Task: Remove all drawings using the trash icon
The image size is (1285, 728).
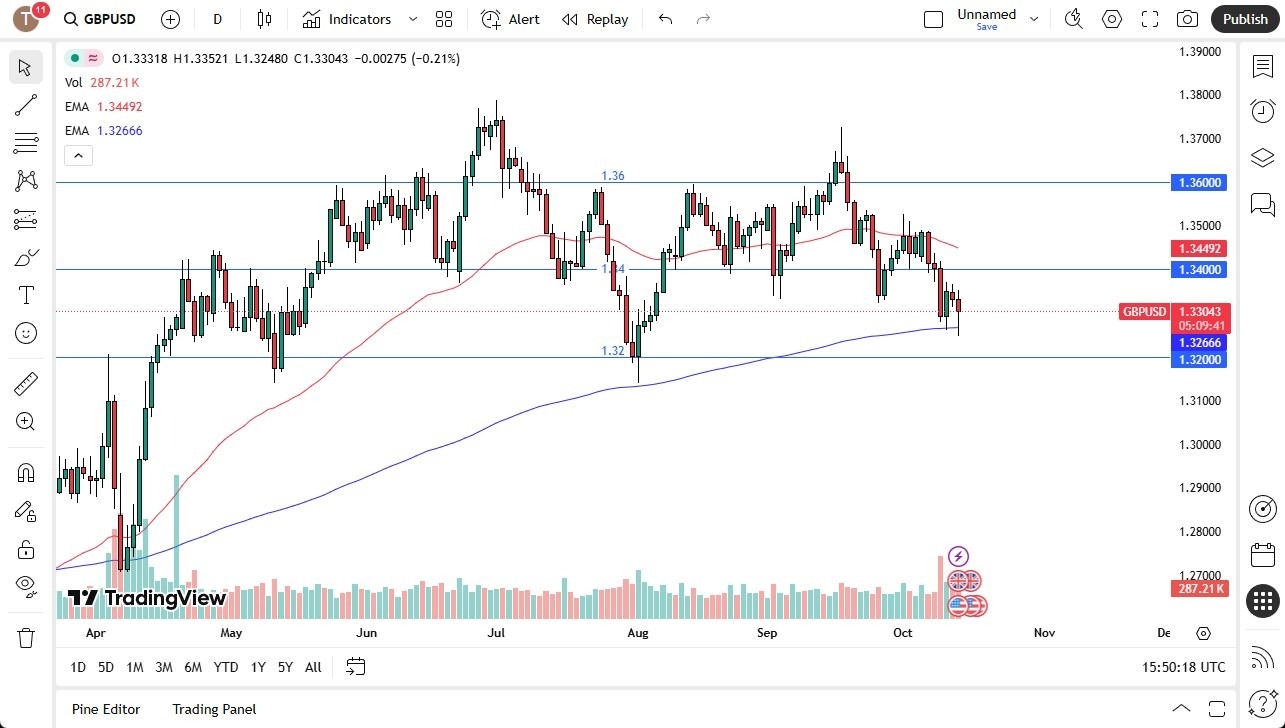Action: pos(25,637)
